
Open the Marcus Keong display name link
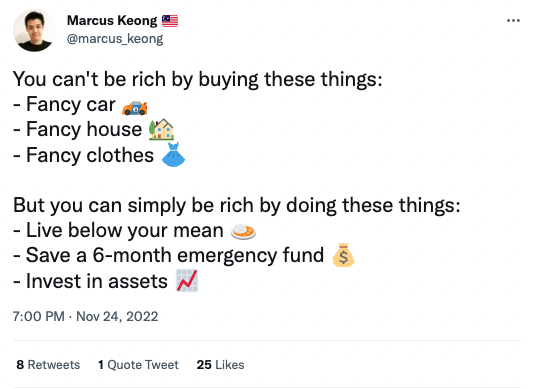[112, 20]
